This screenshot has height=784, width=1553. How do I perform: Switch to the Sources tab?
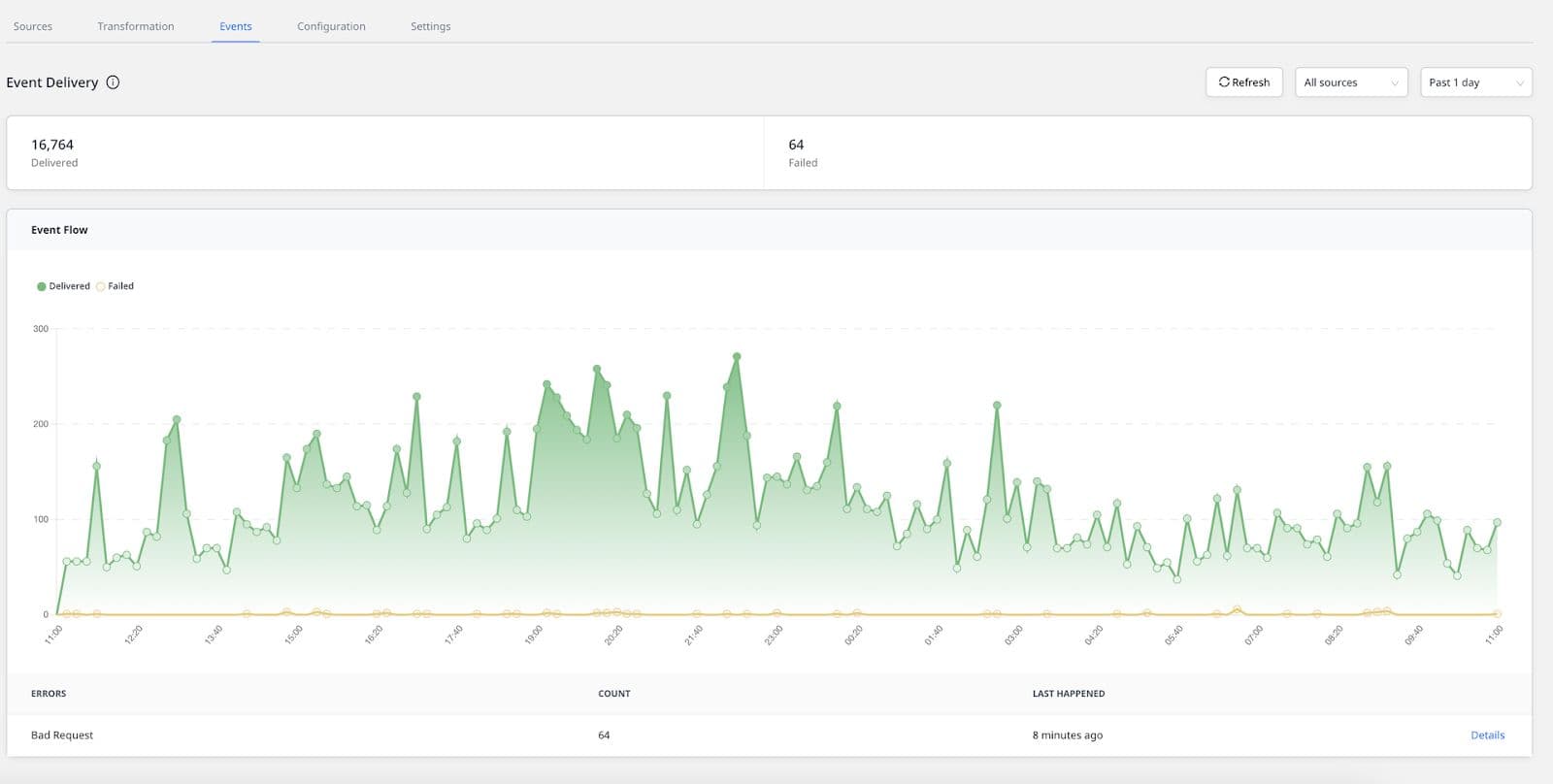pyautogui.click(x=33, y=26)
